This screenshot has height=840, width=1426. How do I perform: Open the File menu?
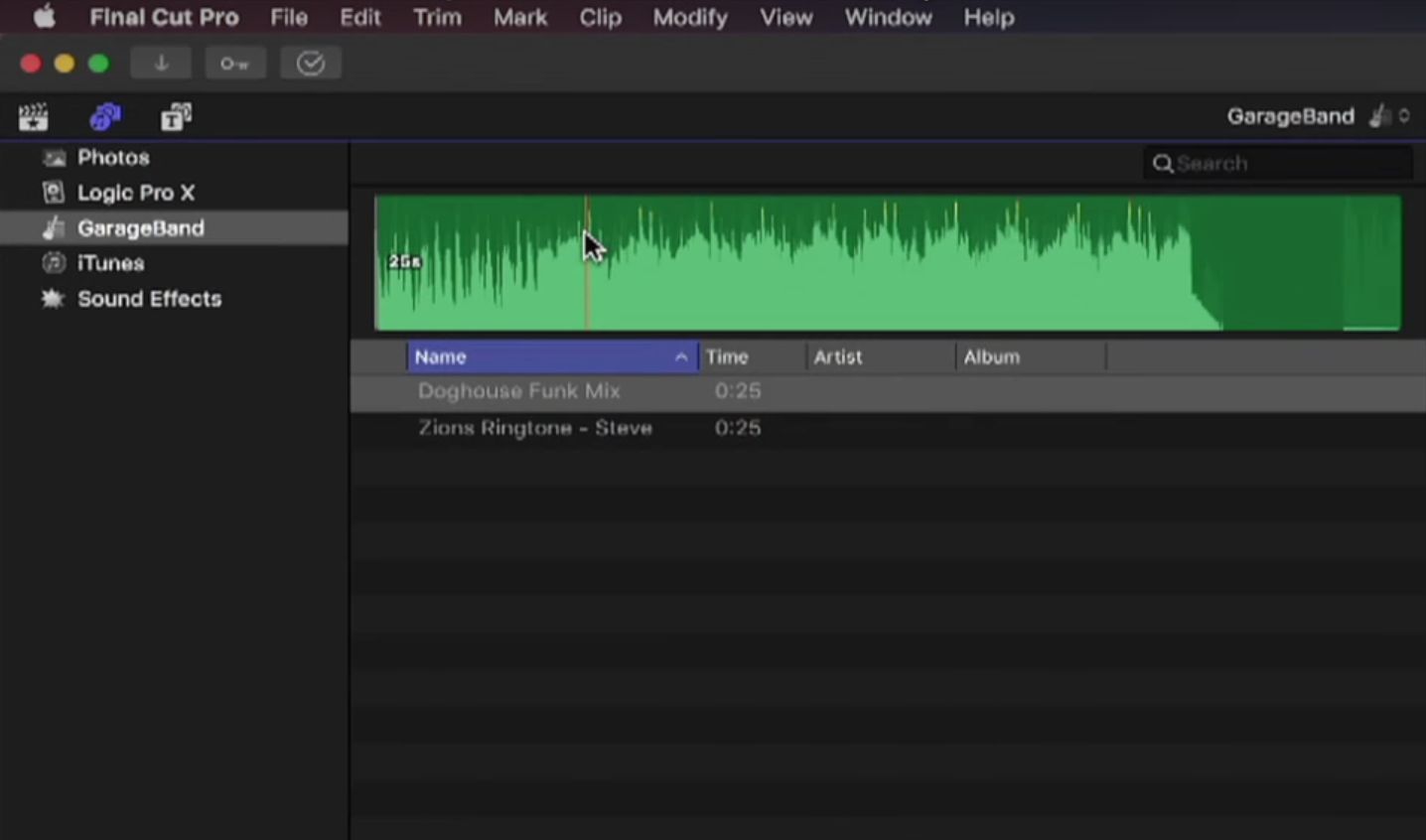(289, 17)
